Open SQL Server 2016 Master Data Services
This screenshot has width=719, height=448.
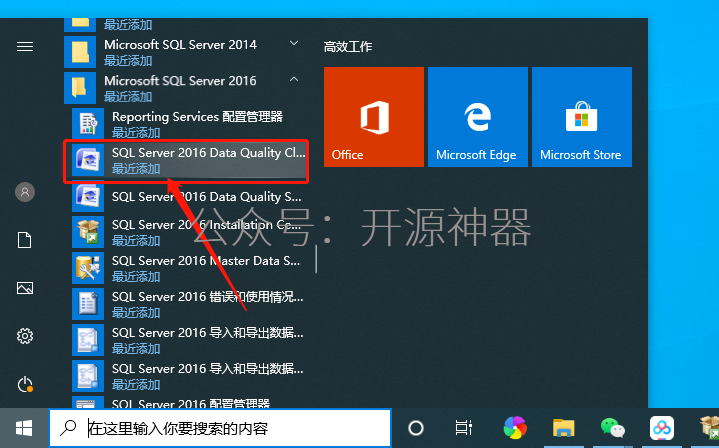(188, 268)
